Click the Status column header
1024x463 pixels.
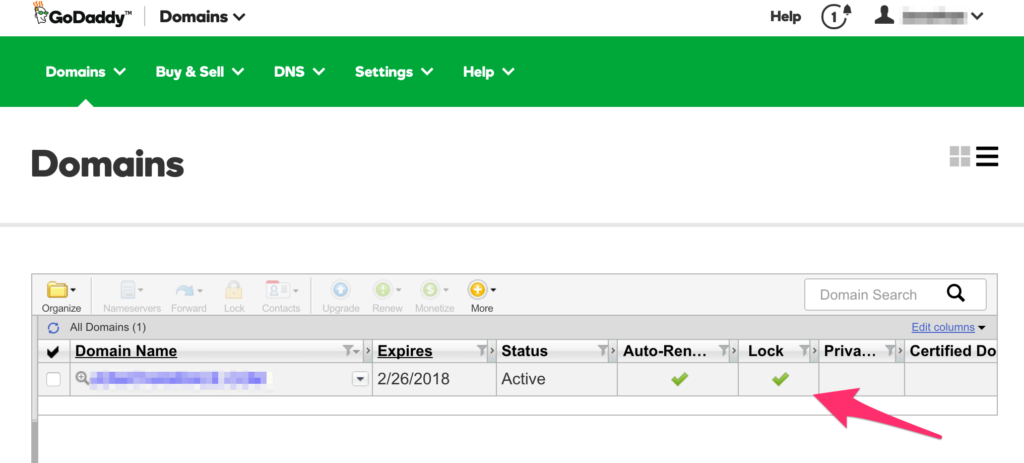click(x=524, y=351)
